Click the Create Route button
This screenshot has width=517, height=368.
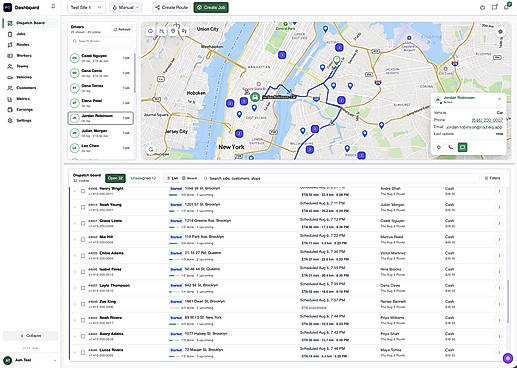pyautogui.click(x=172, y=7)
